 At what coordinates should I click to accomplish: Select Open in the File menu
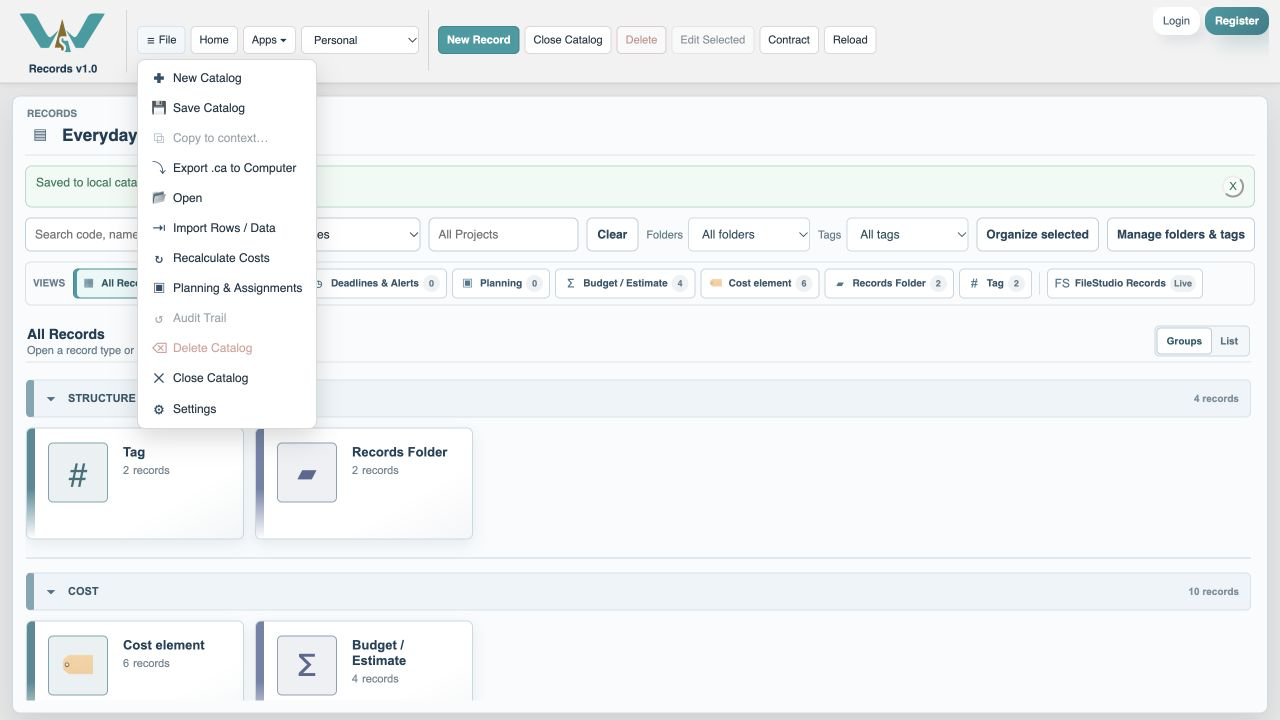point(227,198)
